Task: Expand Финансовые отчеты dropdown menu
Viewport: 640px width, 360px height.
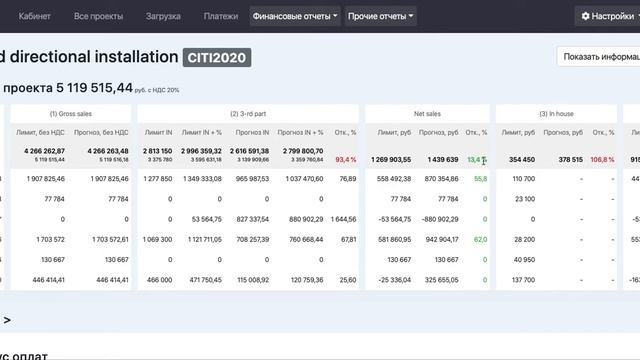Action: (x=295, y=16)
